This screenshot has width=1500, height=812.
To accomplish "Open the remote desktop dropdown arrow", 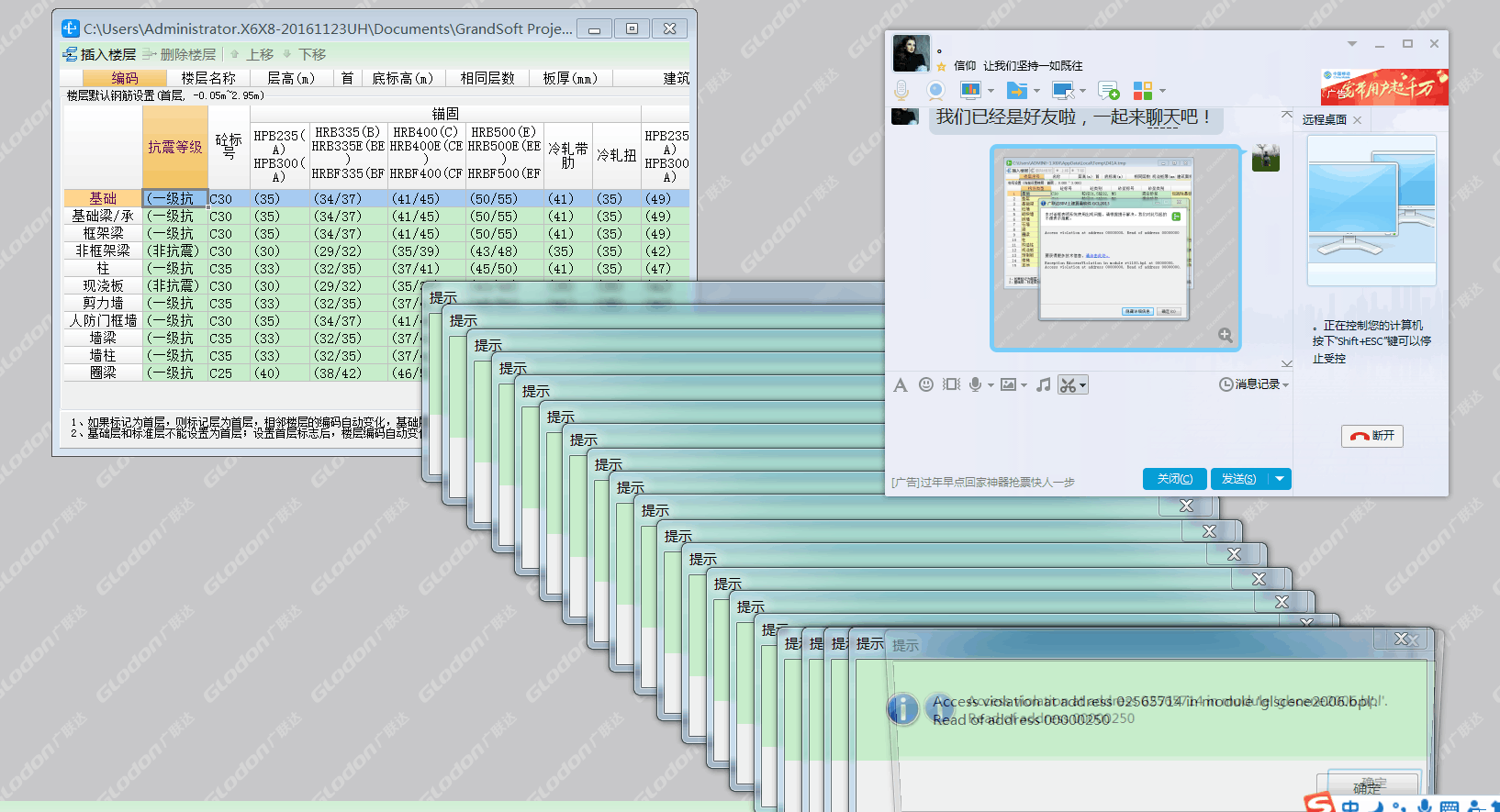I will pyautogui.click(x=1082, y=91).
